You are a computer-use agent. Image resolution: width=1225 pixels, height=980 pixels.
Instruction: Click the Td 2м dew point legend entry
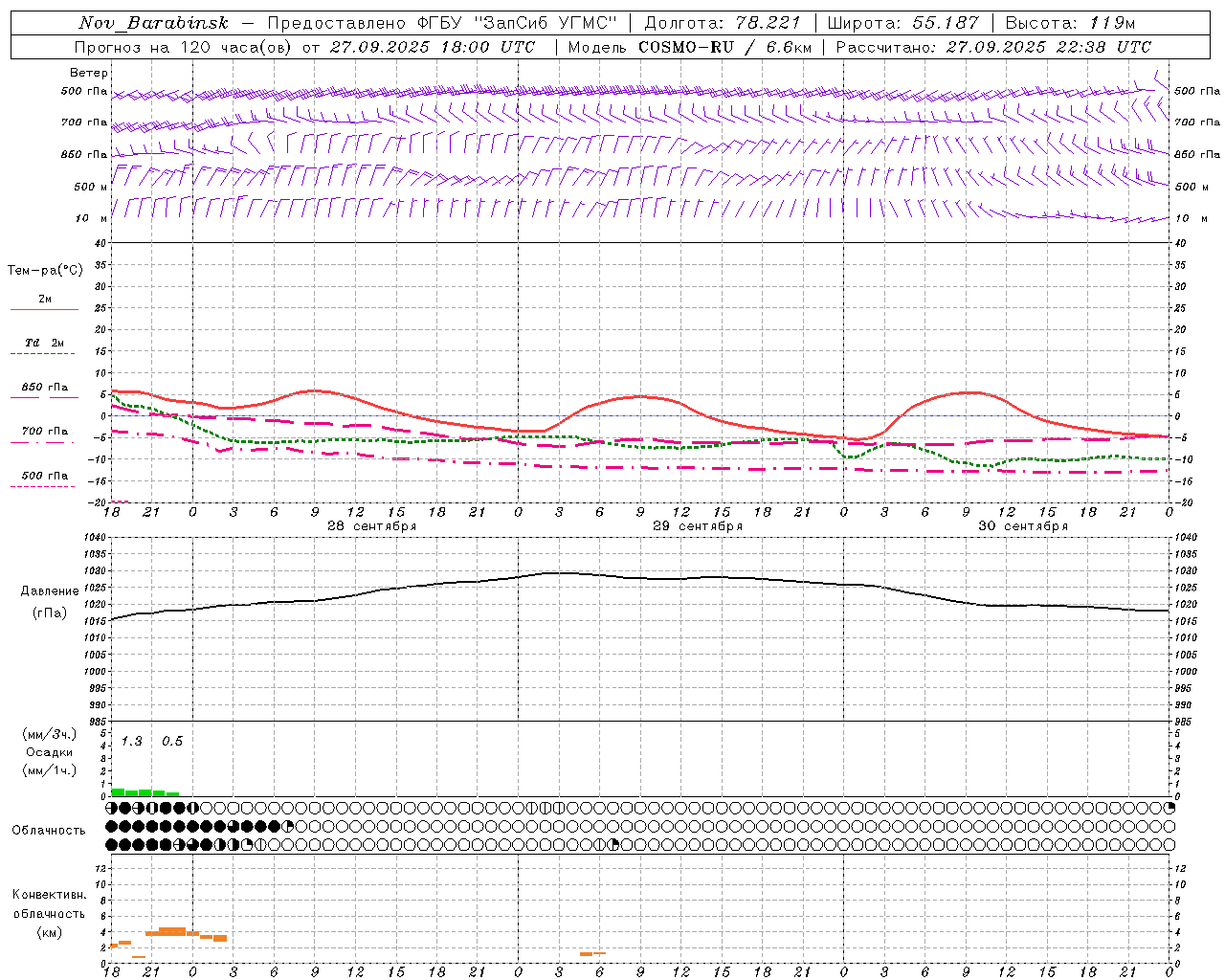(x=44, y=343)
